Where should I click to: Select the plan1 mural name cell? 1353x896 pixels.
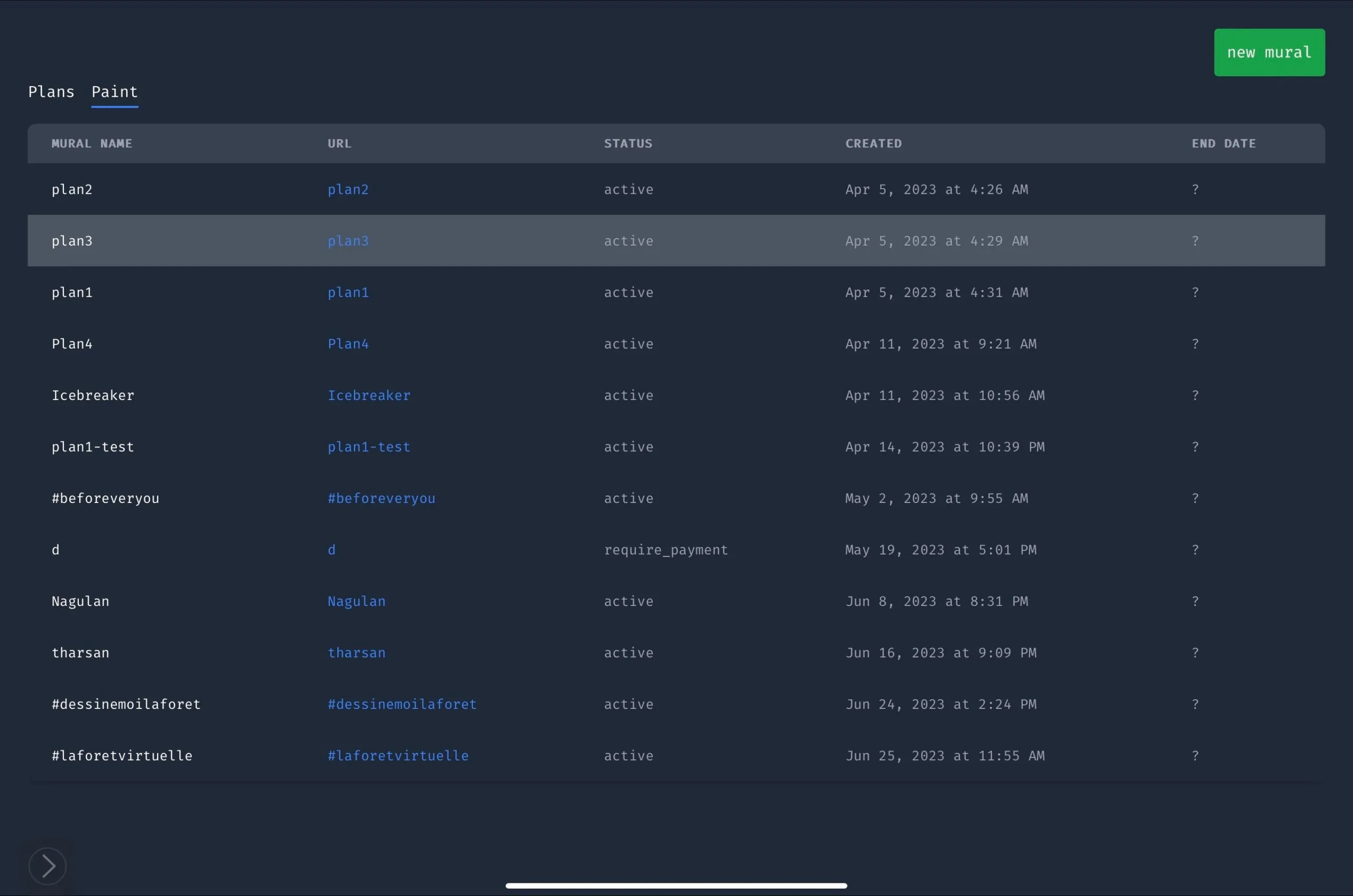coord(72,293)
